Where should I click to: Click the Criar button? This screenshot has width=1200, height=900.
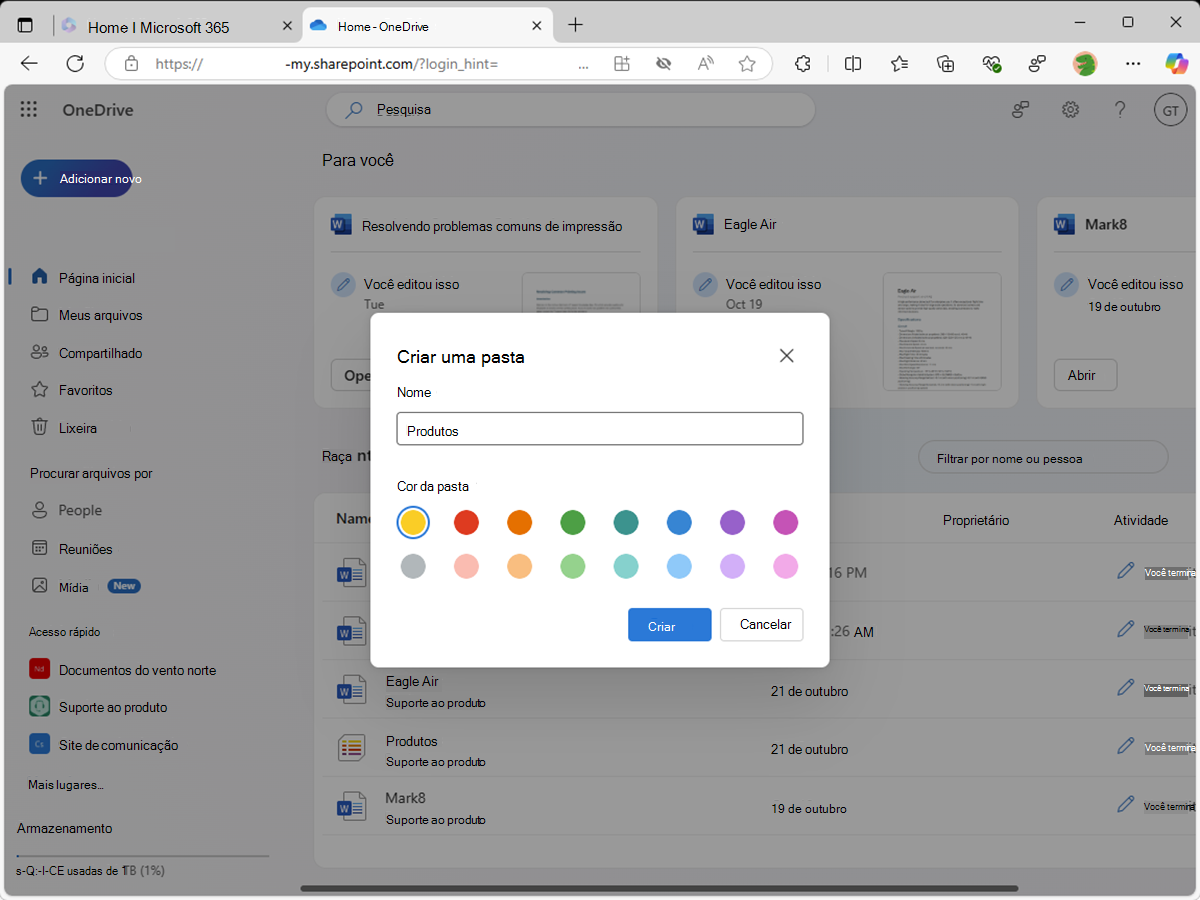click(670, 625)
